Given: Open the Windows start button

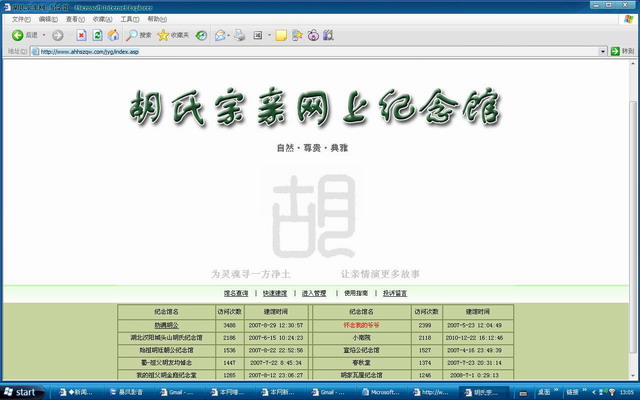Looking at the screenshot, I should click(x=21, y=392).
